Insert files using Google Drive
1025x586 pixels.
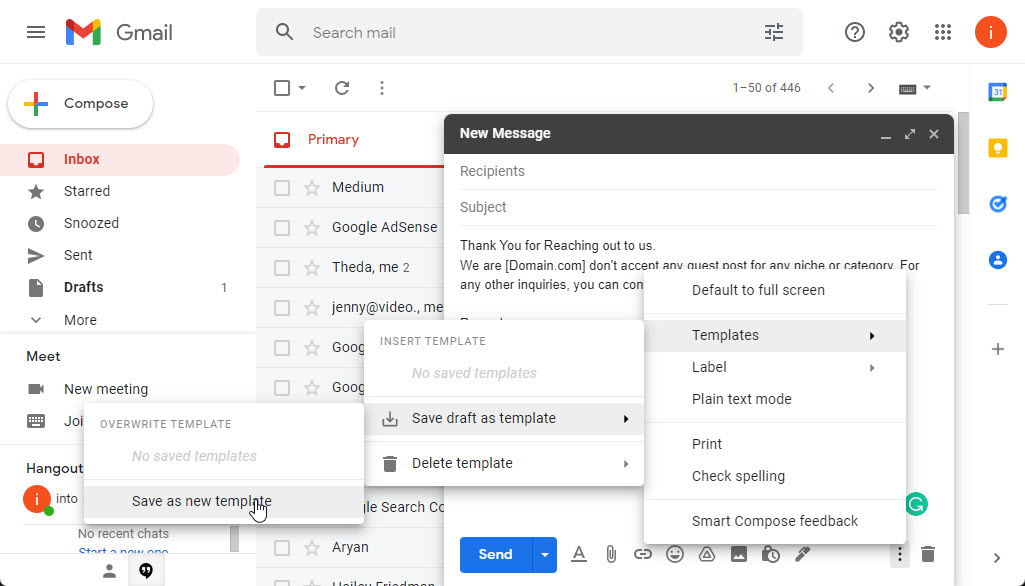tap(707, 555)
